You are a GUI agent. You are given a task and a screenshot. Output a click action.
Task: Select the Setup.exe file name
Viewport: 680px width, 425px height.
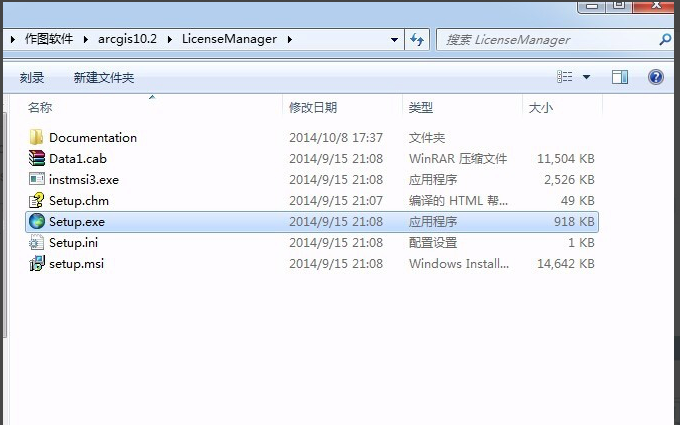point(77,222)
